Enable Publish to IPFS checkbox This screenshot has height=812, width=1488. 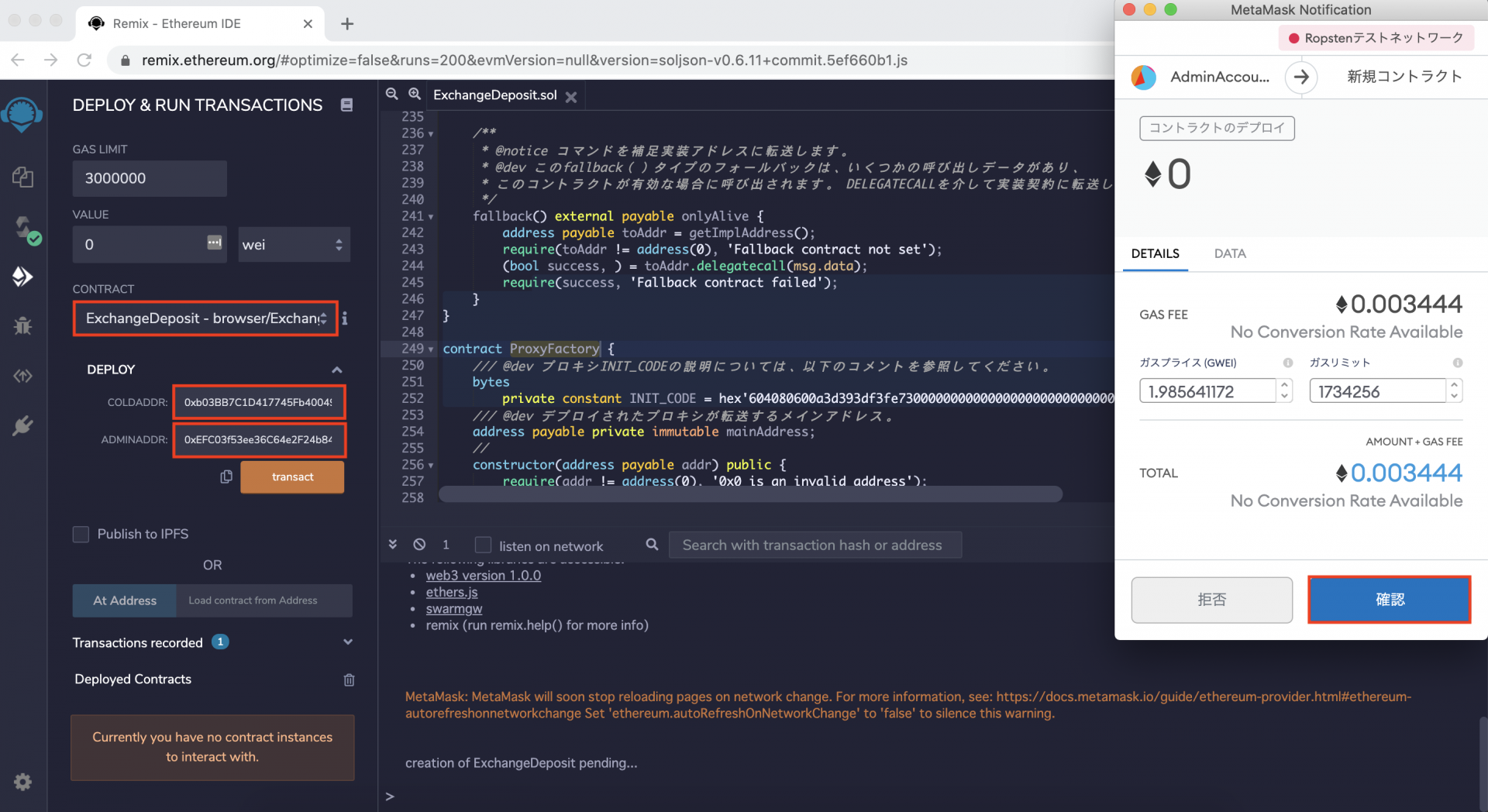coord(81,534)
